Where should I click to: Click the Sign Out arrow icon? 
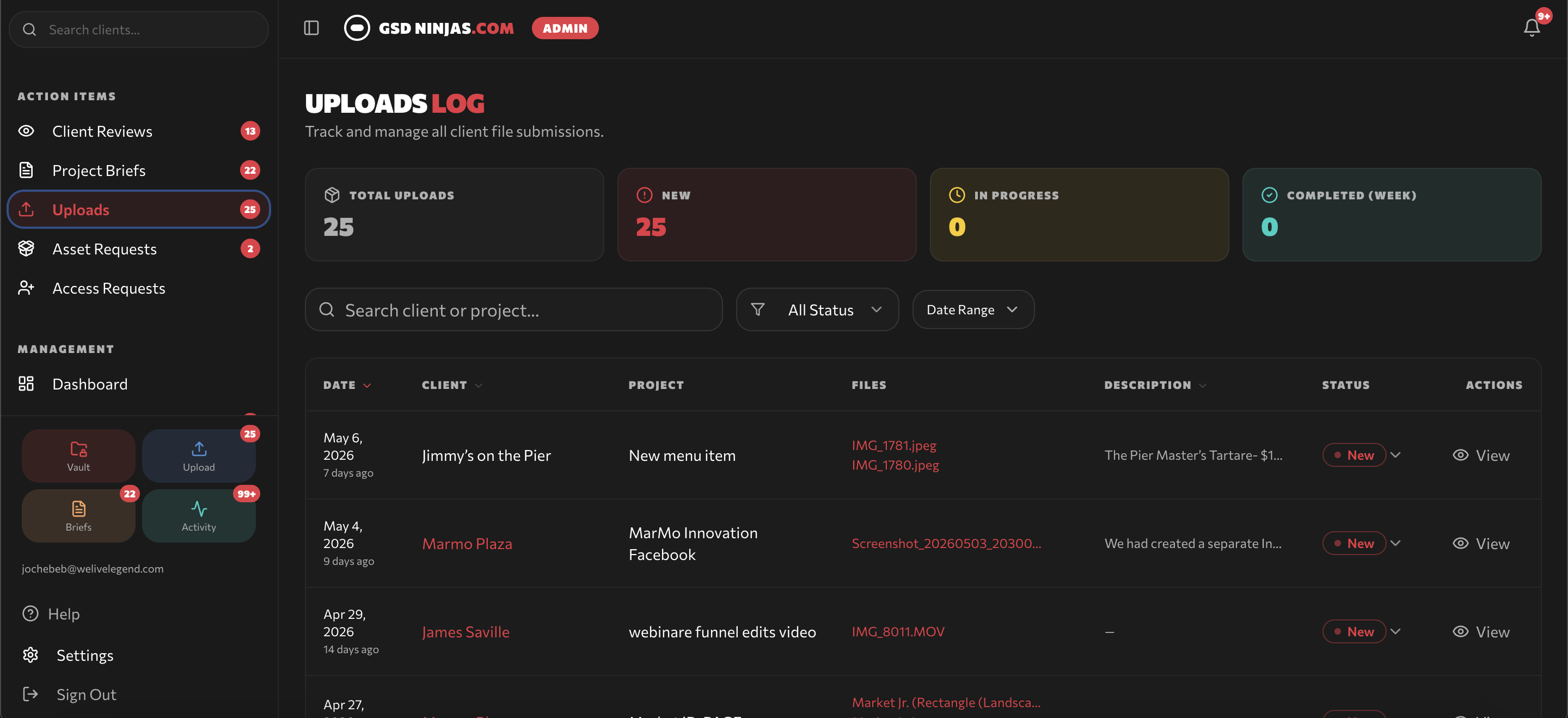30,694
